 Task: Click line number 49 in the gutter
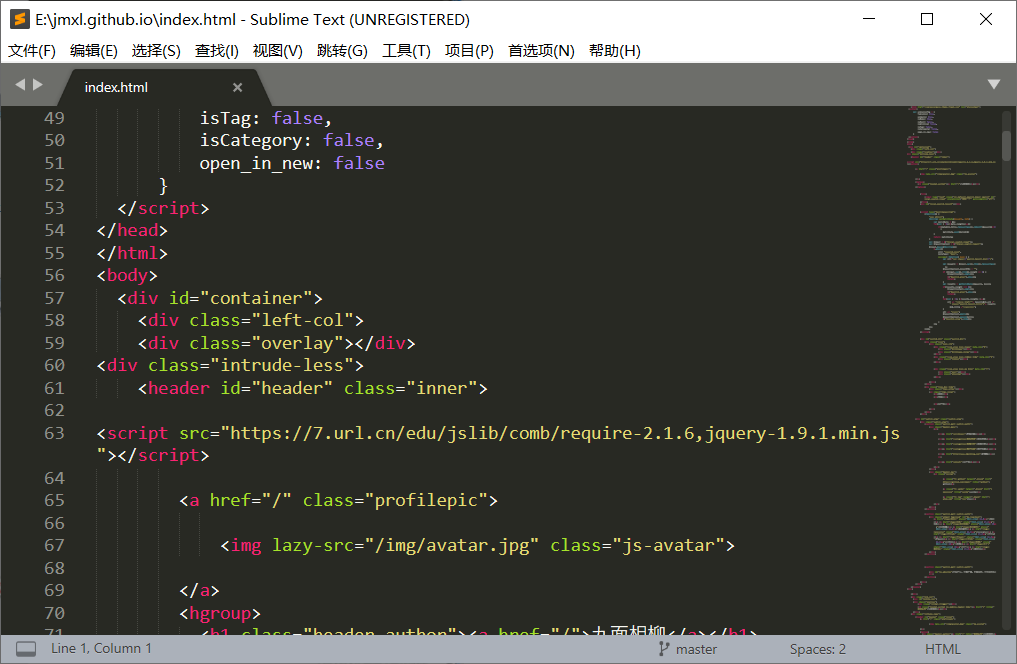pyautogui.click(x=54, y=118)
